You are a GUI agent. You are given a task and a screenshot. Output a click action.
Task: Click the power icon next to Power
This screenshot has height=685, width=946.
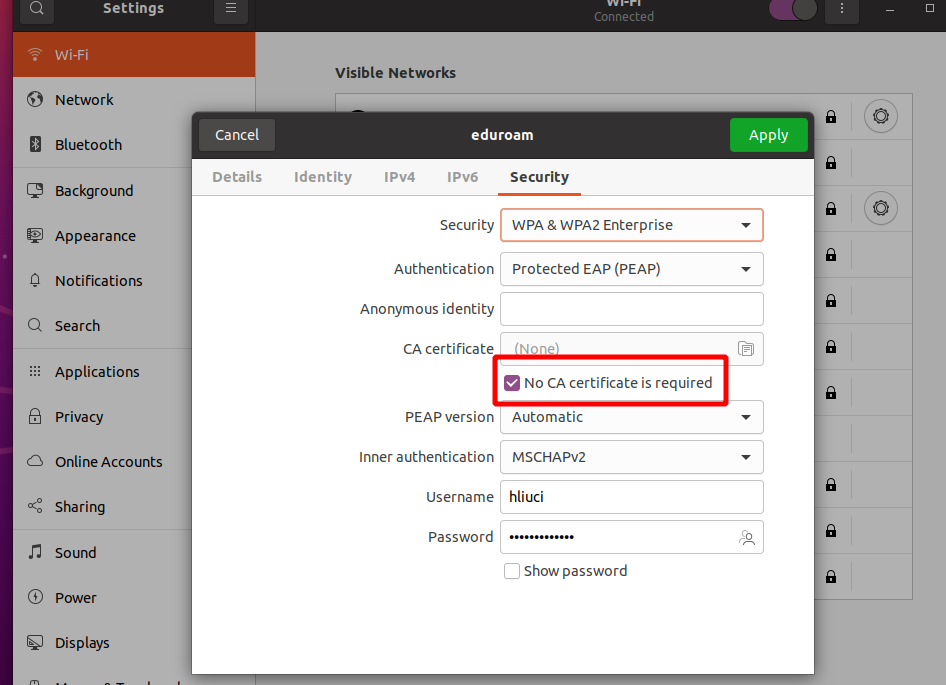tap(35, 597)
